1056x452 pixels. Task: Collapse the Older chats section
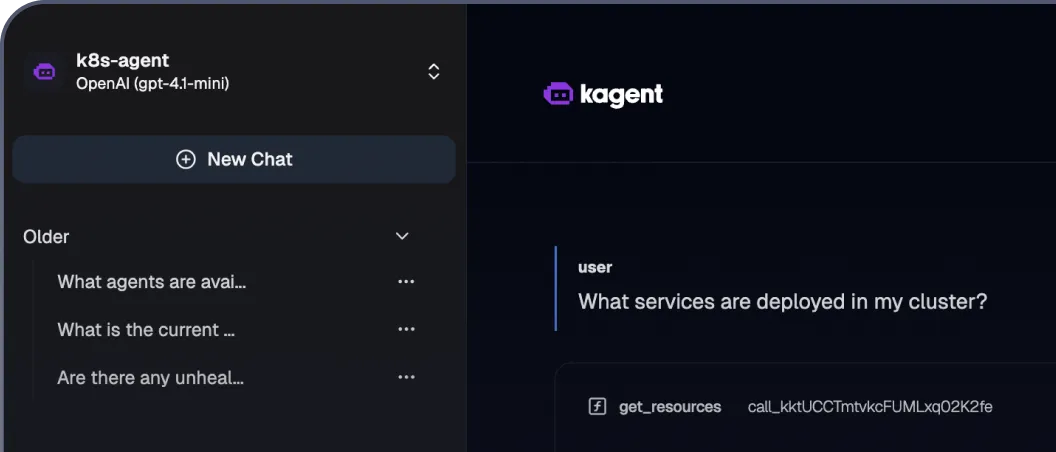point(402,236)
